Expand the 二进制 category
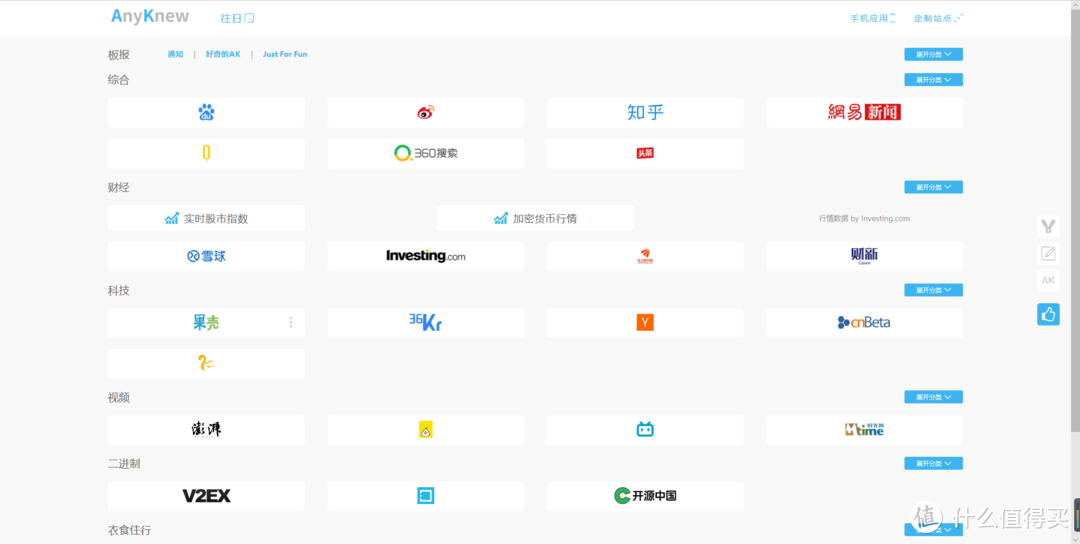The image size is (1080, 544). tap(933, 463)
